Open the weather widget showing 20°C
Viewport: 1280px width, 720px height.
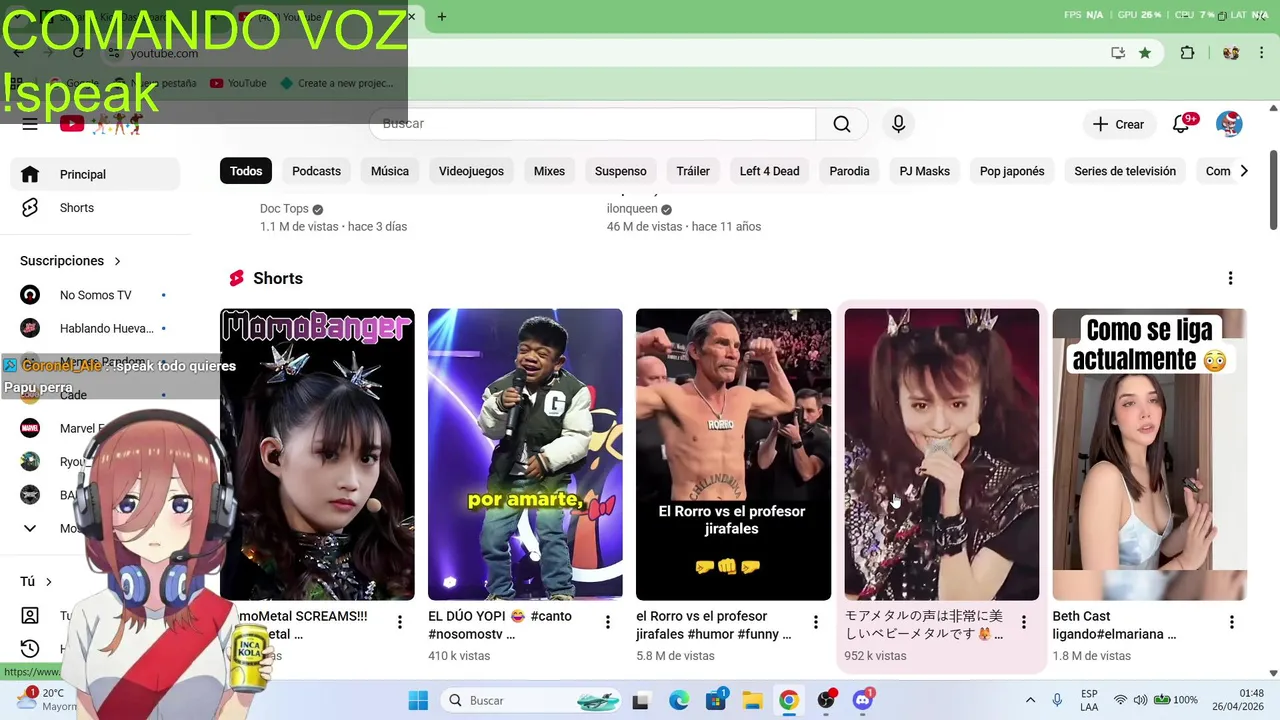[x=48, y=699]
